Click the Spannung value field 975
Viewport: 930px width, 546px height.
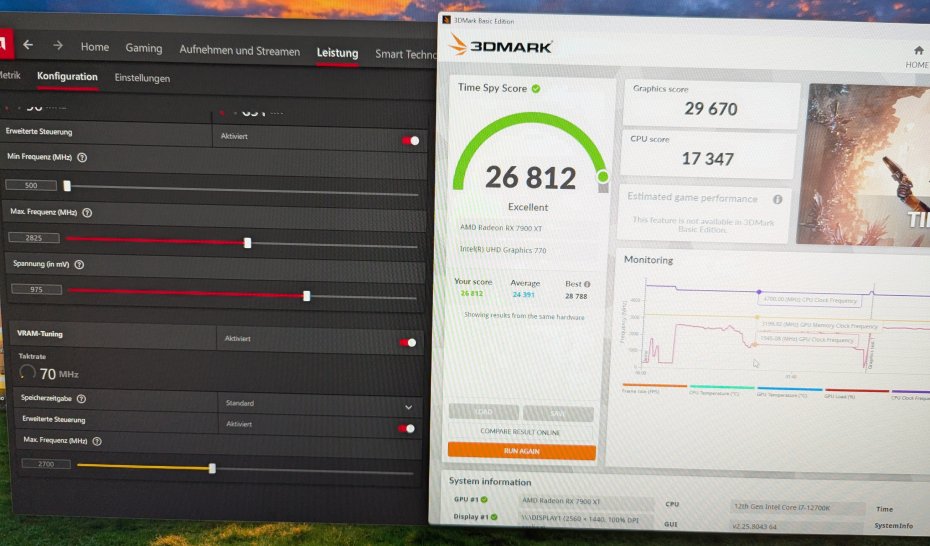click(x=36, y=289)
